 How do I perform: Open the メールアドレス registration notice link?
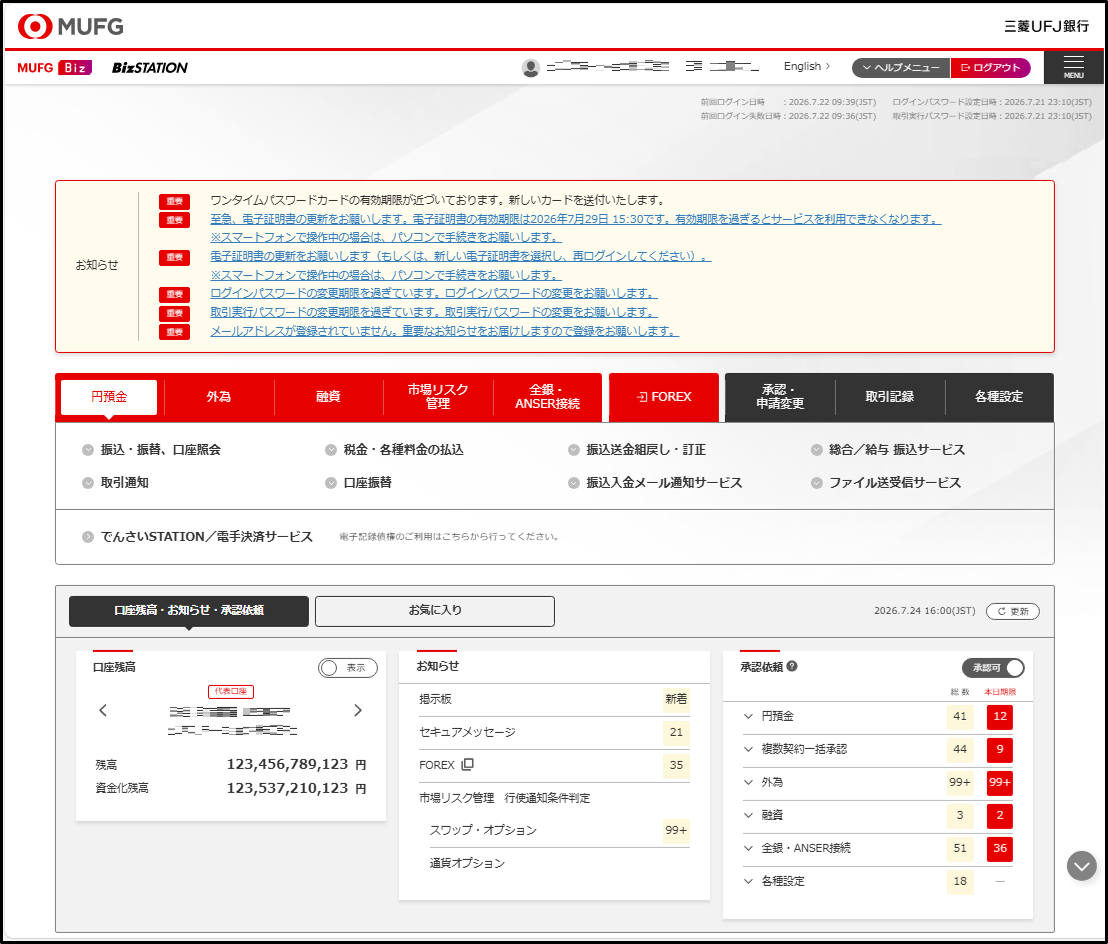tap(444, 331)
